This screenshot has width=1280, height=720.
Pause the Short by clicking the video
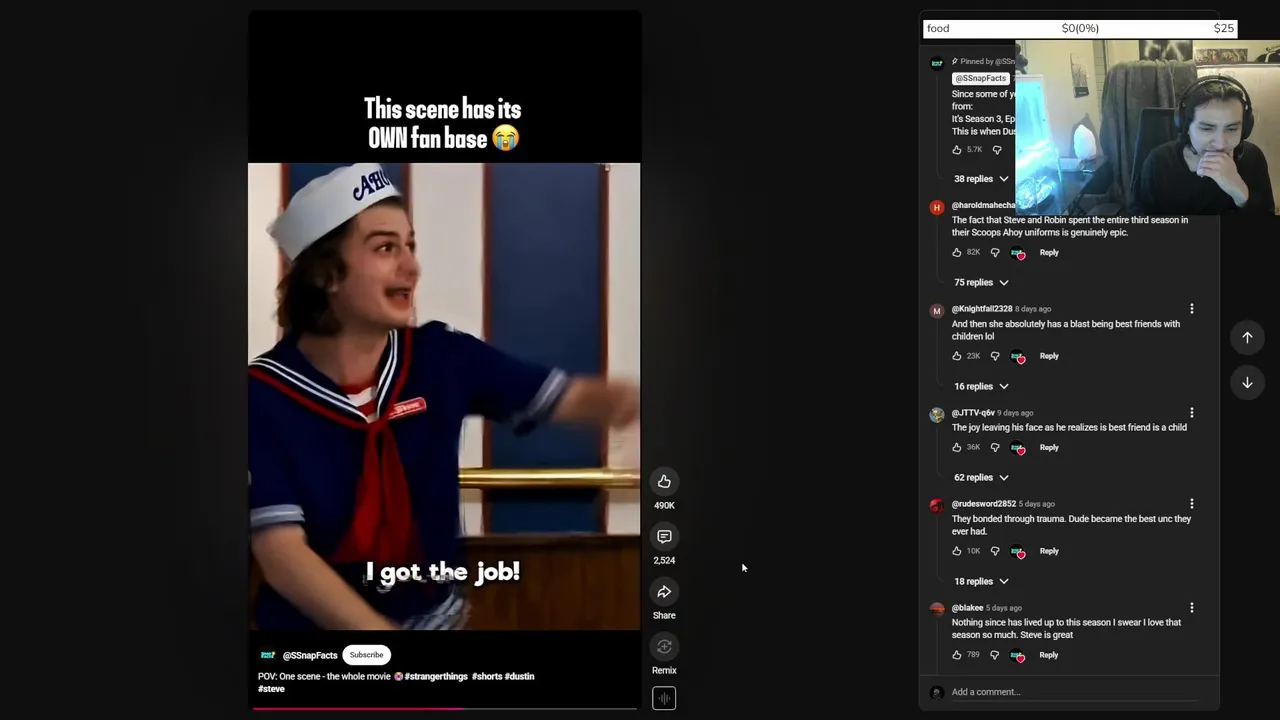pyautogui.click(x=444, y=397)
